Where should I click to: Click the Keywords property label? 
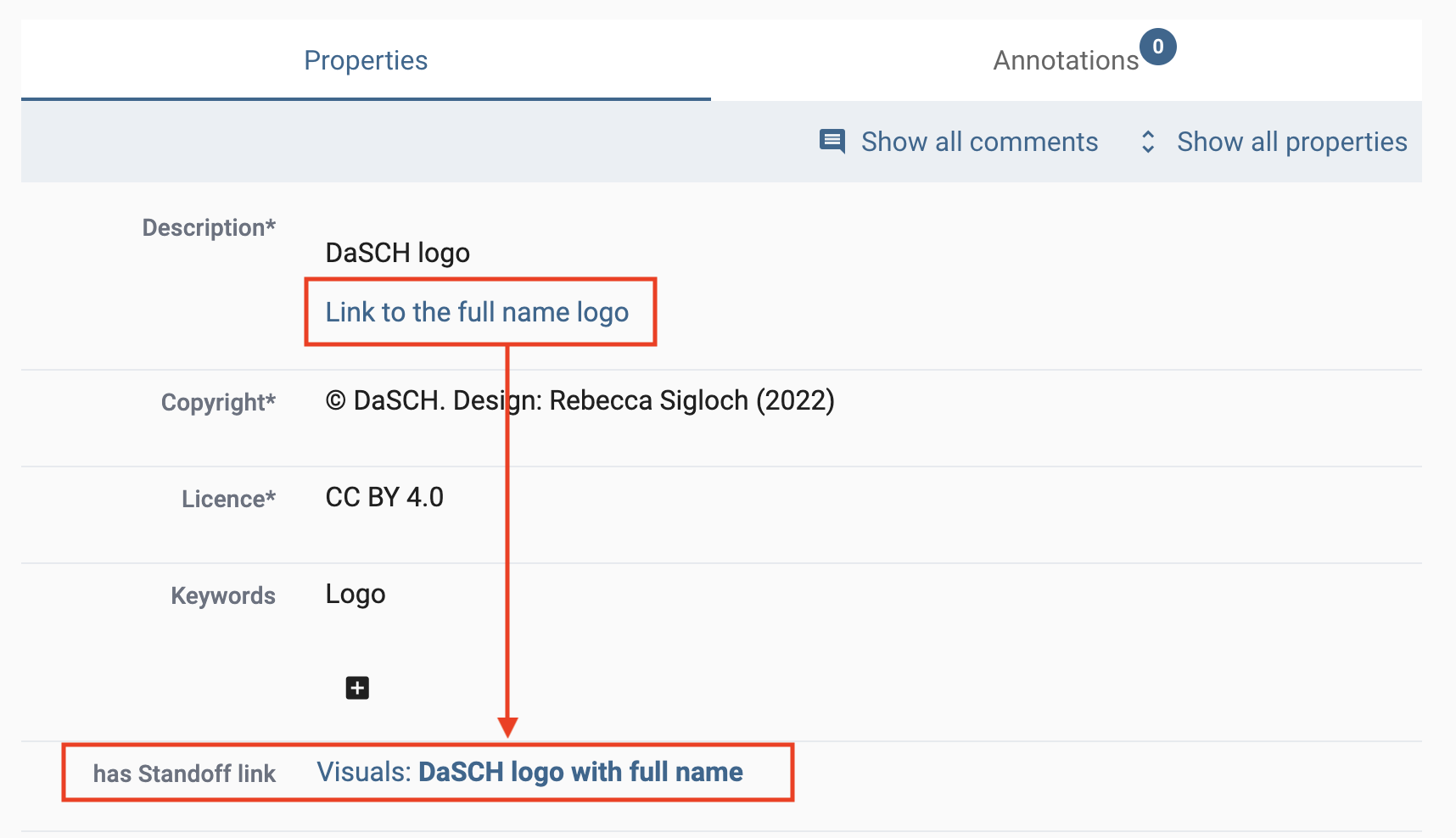point(223,595)
